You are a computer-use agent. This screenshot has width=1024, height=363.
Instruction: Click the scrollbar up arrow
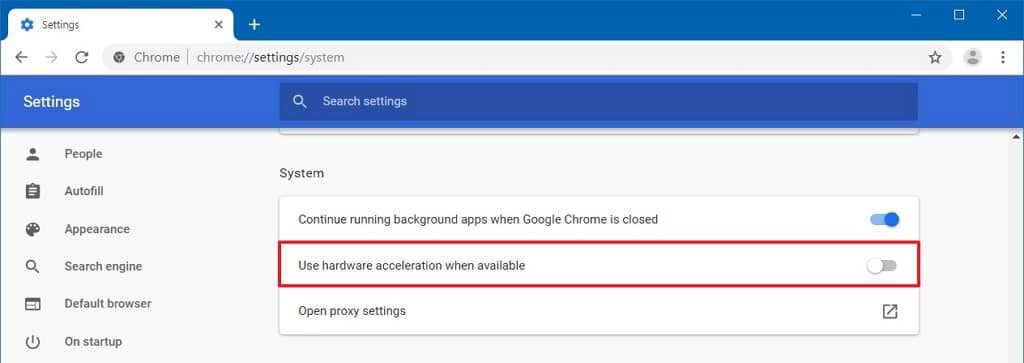[x=1017, y=136]
